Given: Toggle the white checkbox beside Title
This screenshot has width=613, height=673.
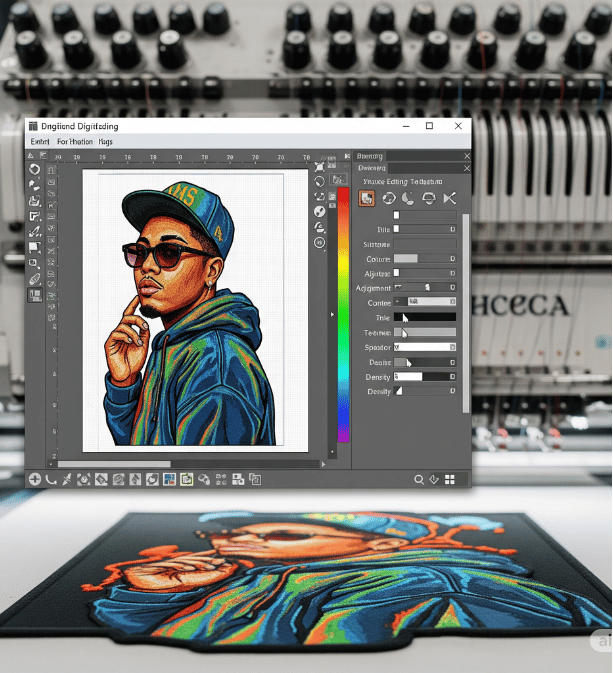Looking at the screenshot, I should click(x=396, y=230).
